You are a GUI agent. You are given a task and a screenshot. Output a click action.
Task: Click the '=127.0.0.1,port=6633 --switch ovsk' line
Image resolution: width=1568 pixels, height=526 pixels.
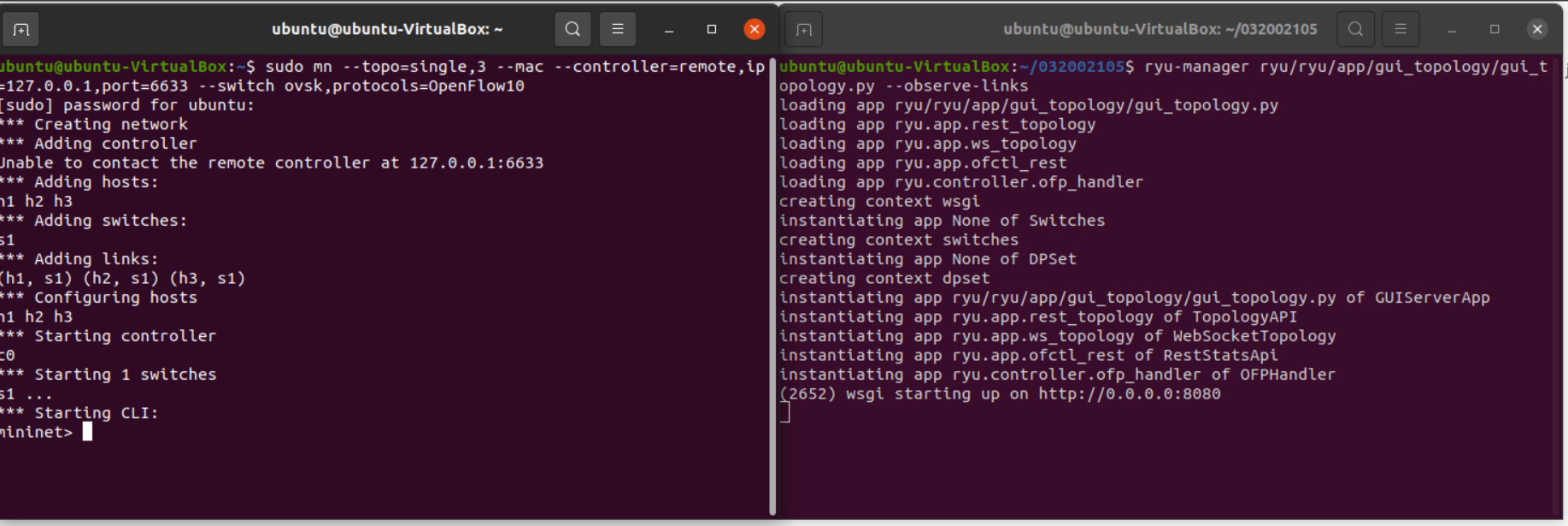point(262,86)
